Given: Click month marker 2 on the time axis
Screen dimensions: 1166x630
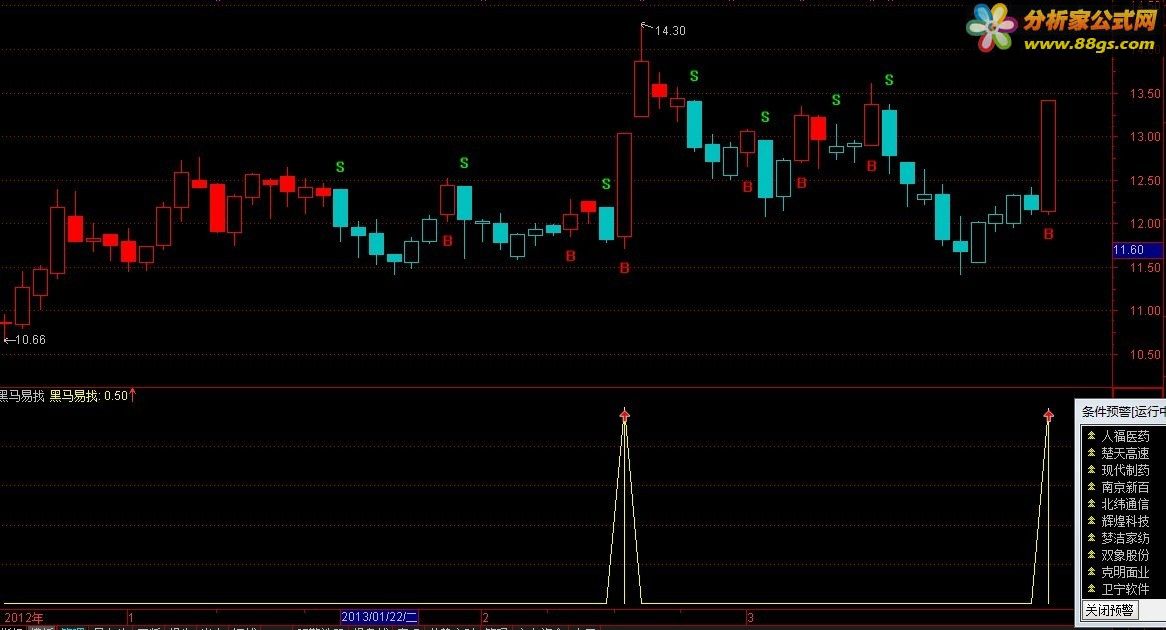Looking at the screenshot, I should [486, 617].
